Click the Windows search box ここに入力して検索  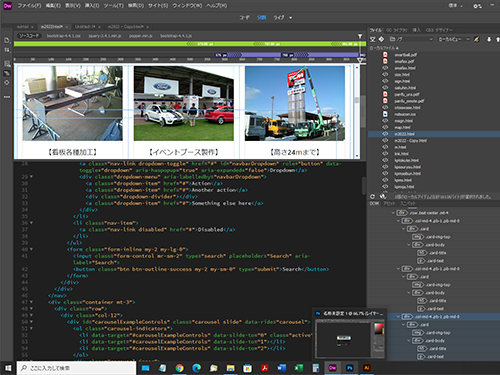tap(76, 368)
